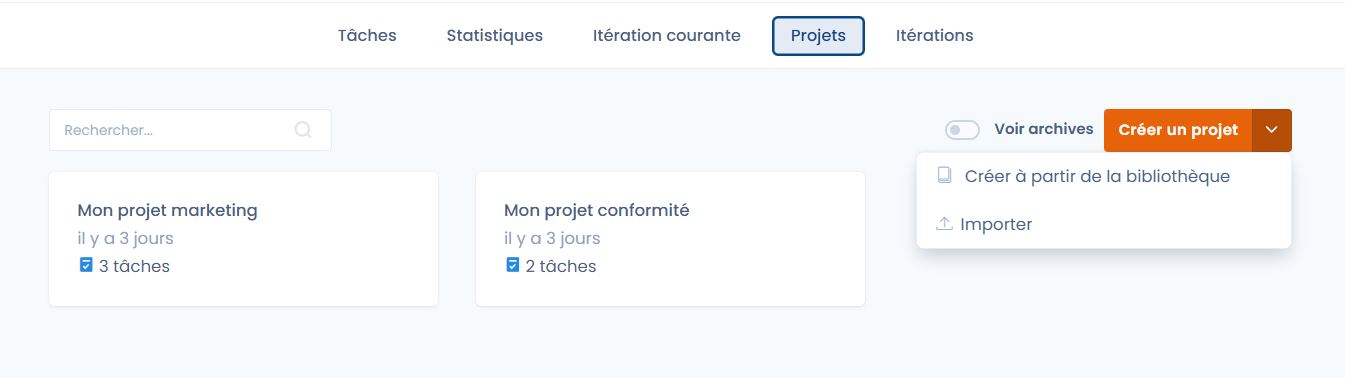Click the book icon beside bibliothèque option
The width and height of the screenshot is (1345, 378).
pyautogui.click(x=944, y=176)
